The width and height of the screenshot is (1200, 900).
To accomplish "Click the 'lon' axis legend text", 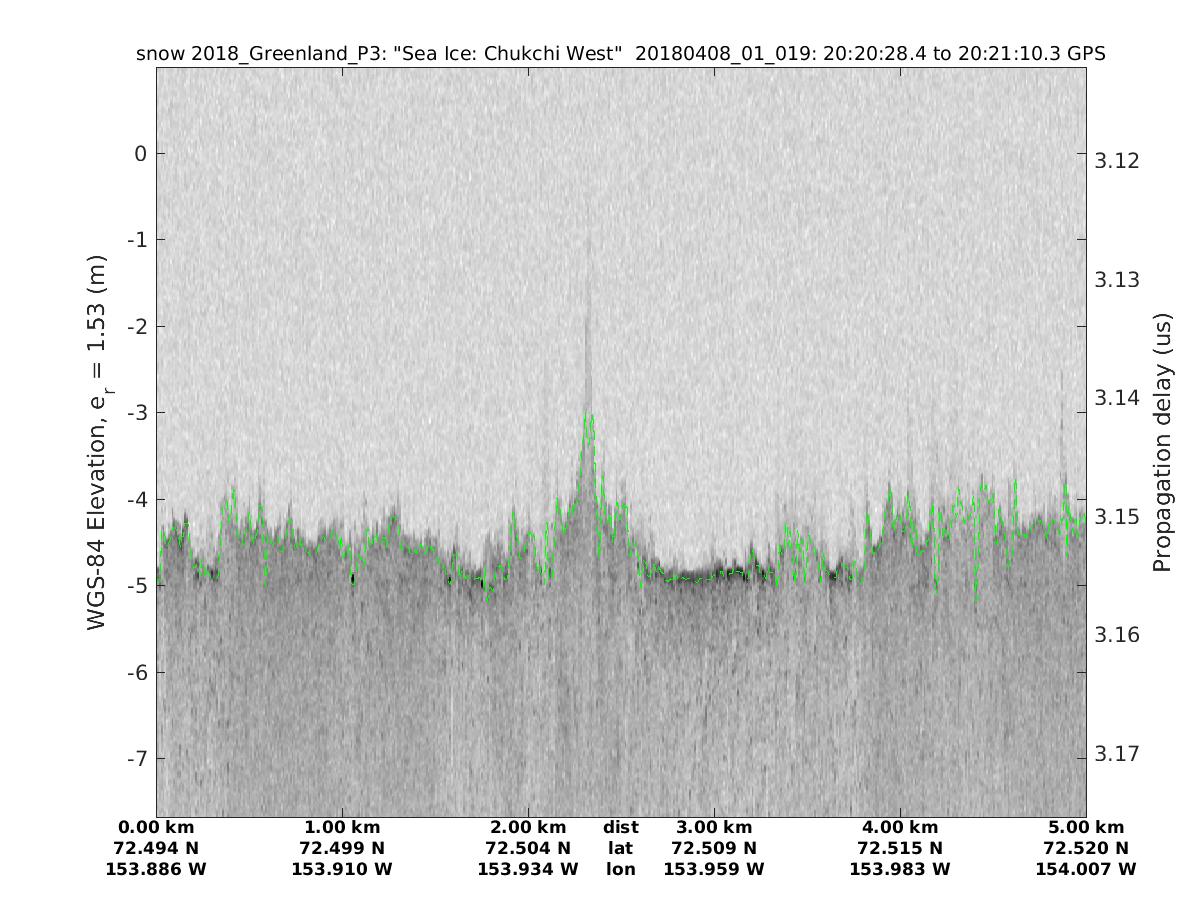I will click(x=620, y=870).
